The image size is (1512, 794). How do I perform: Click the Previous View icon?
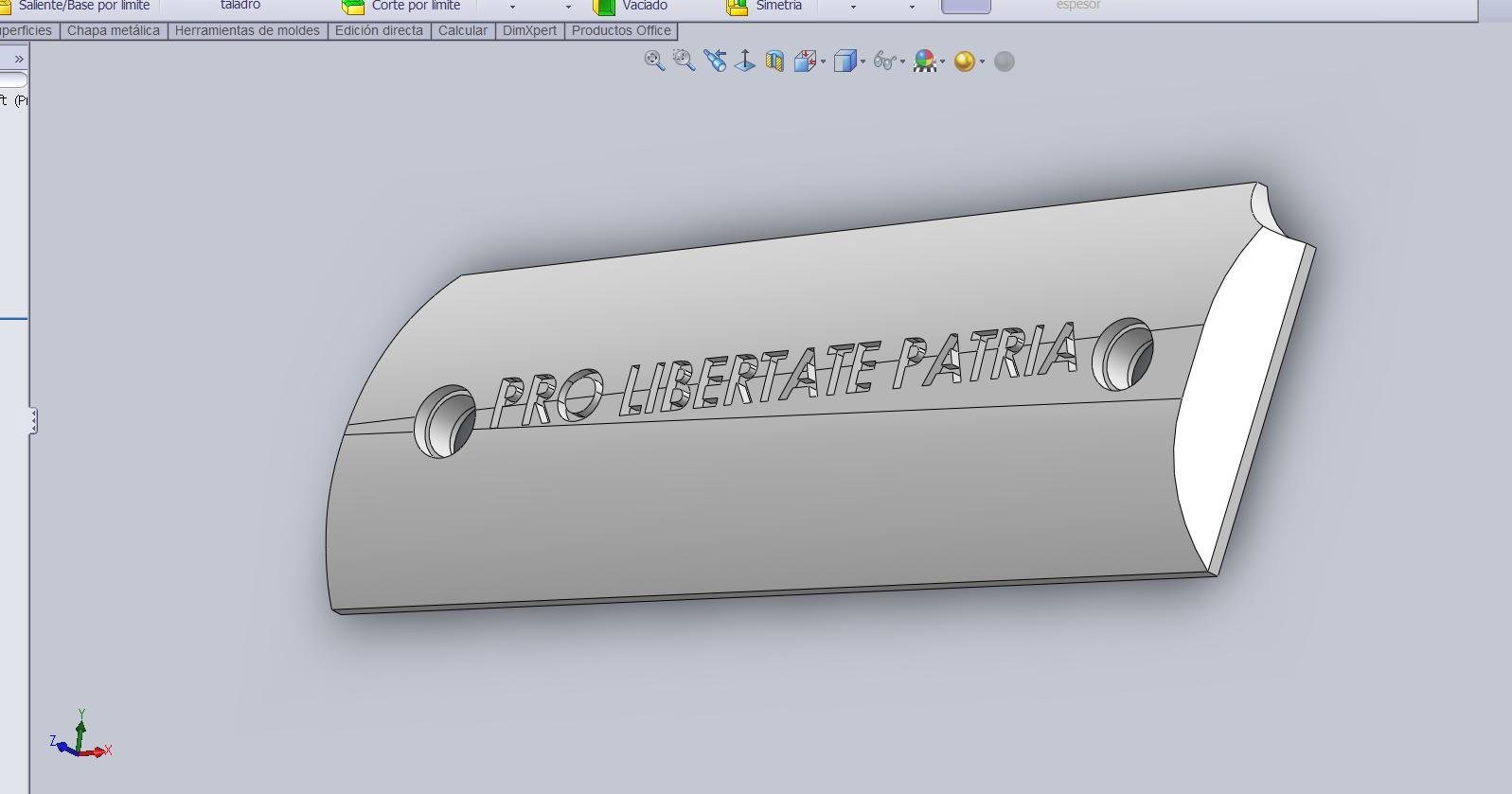point(715,62)
